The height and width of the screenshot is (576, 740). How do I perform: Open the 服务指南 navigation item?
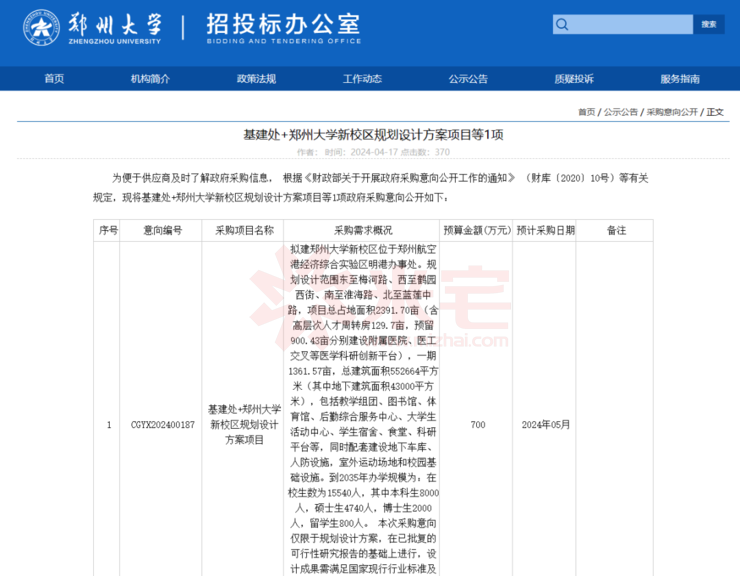click(x=680, y=79)
